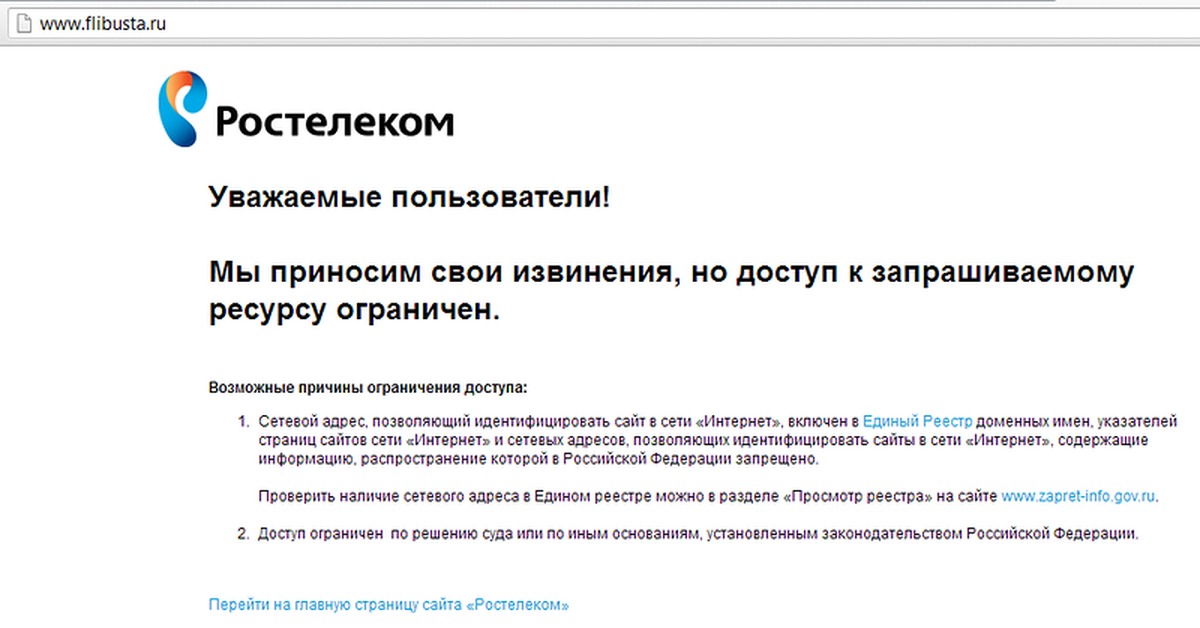Click list number 1 of access reasons
The height and width of the screenshot is (628, 1200).
coord(243,421)
